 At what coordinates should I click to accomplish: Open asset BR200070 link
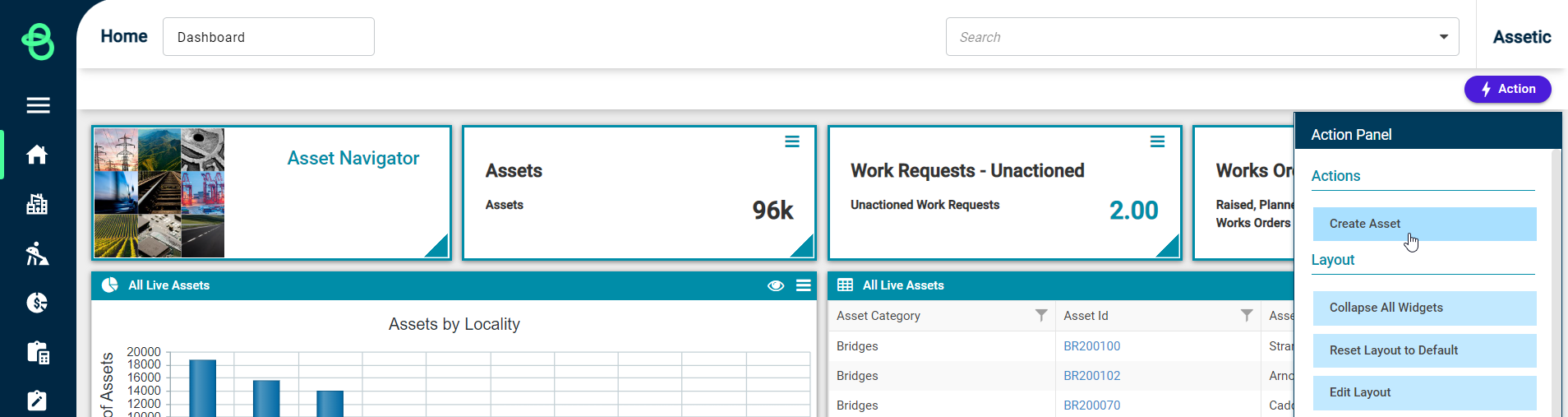[1091, 405]
